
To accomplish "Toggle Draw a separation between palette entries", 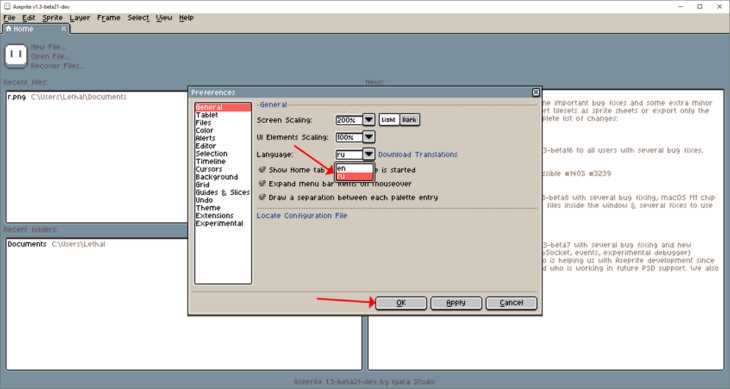I will (263, 197).
